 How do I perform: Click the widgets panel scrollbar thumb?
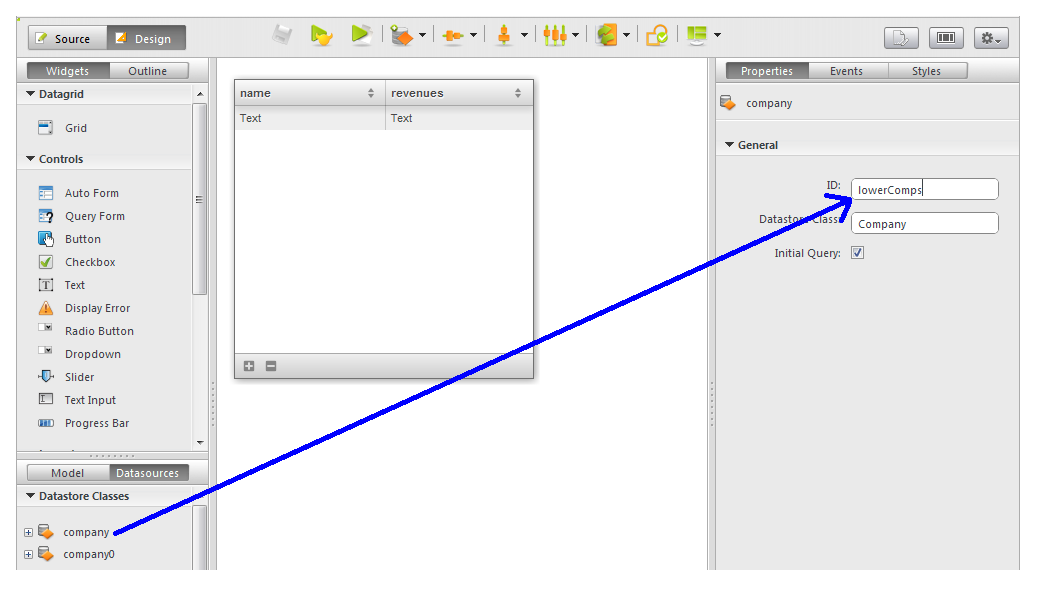tap(199, 199)
